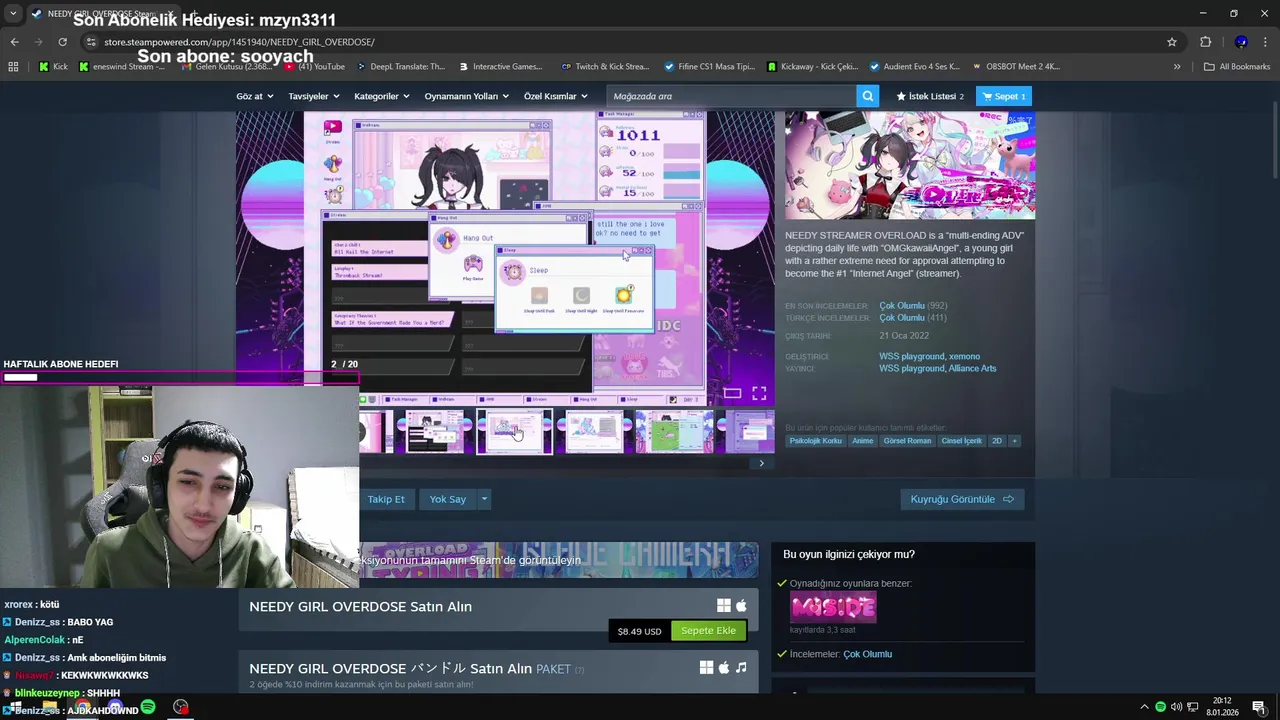Show hidden system tray icons chevron
1280x720 pixels.
[x=1144, y=707]
